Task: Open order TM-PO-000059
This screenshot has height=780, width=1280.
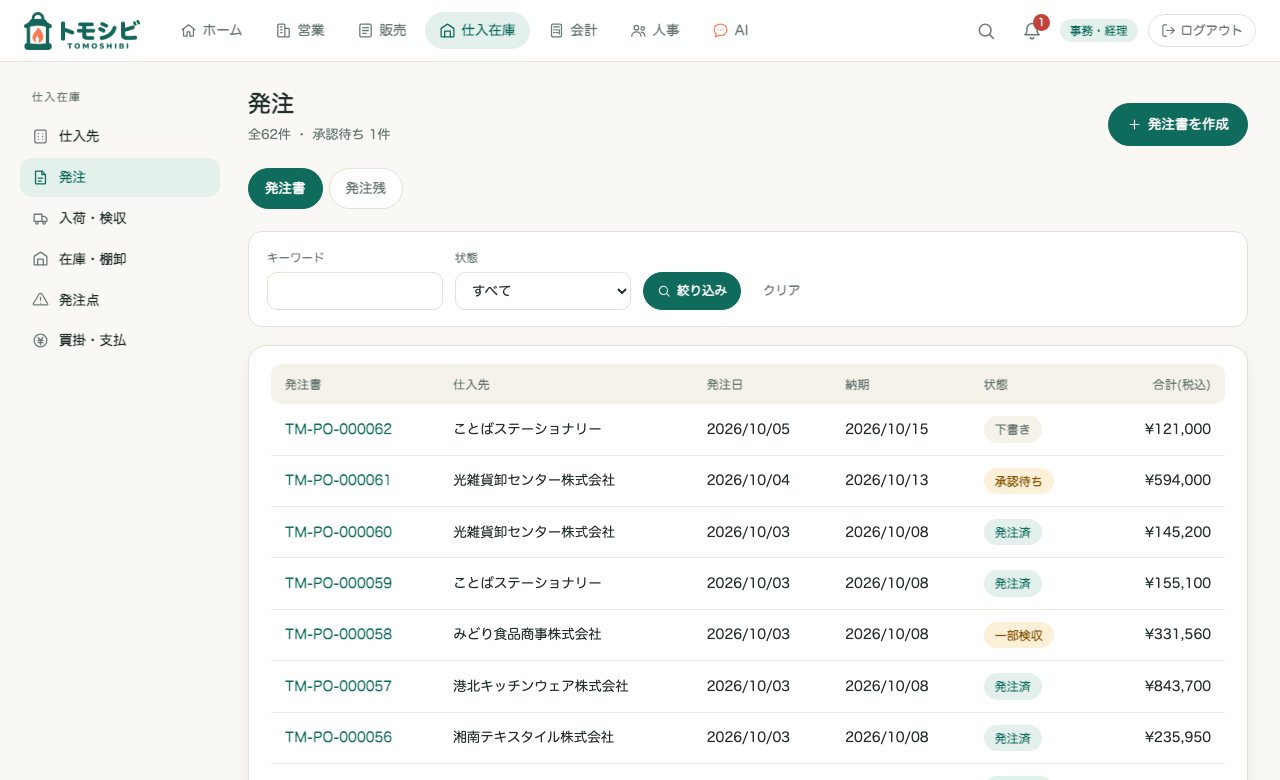Action: 338,583
